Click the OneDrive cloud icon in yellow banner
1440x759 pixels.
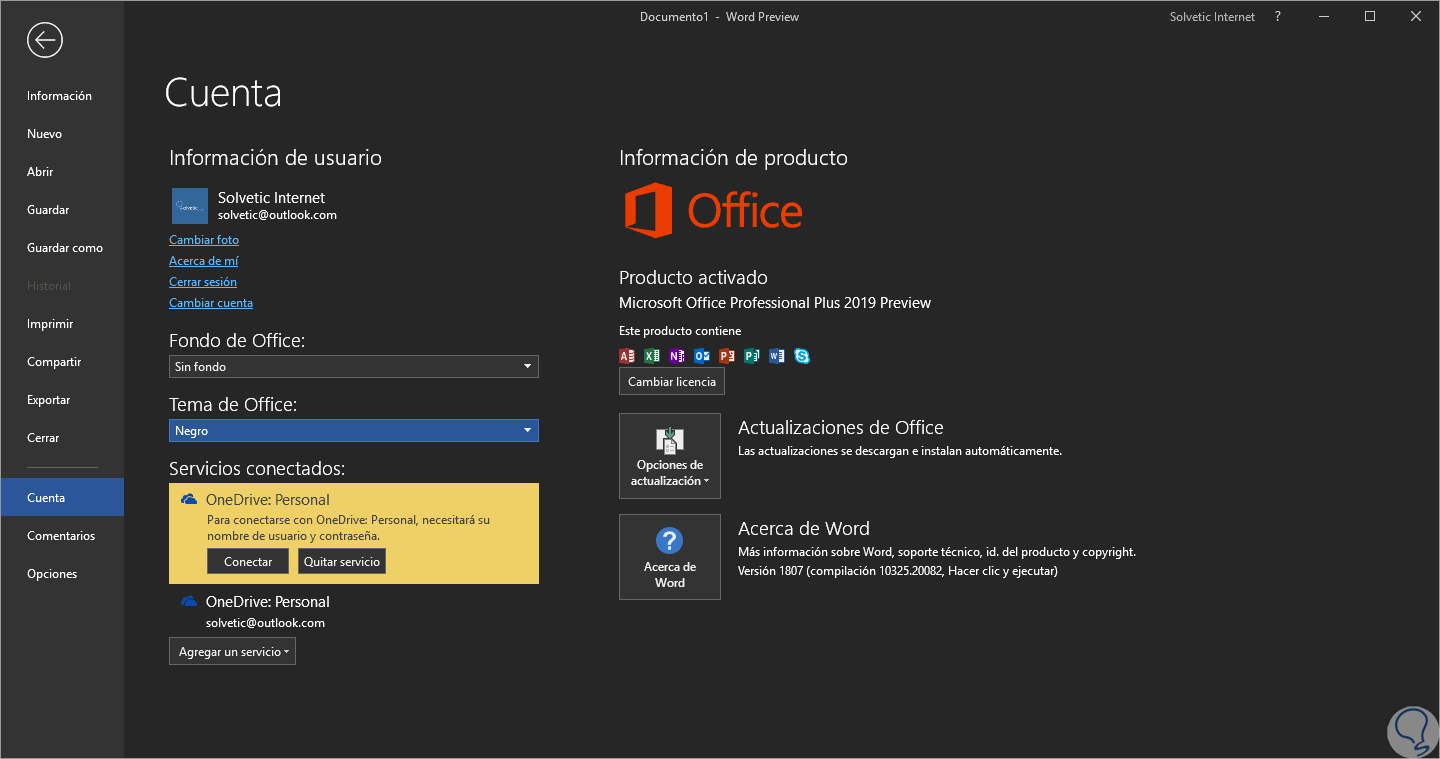189,499
